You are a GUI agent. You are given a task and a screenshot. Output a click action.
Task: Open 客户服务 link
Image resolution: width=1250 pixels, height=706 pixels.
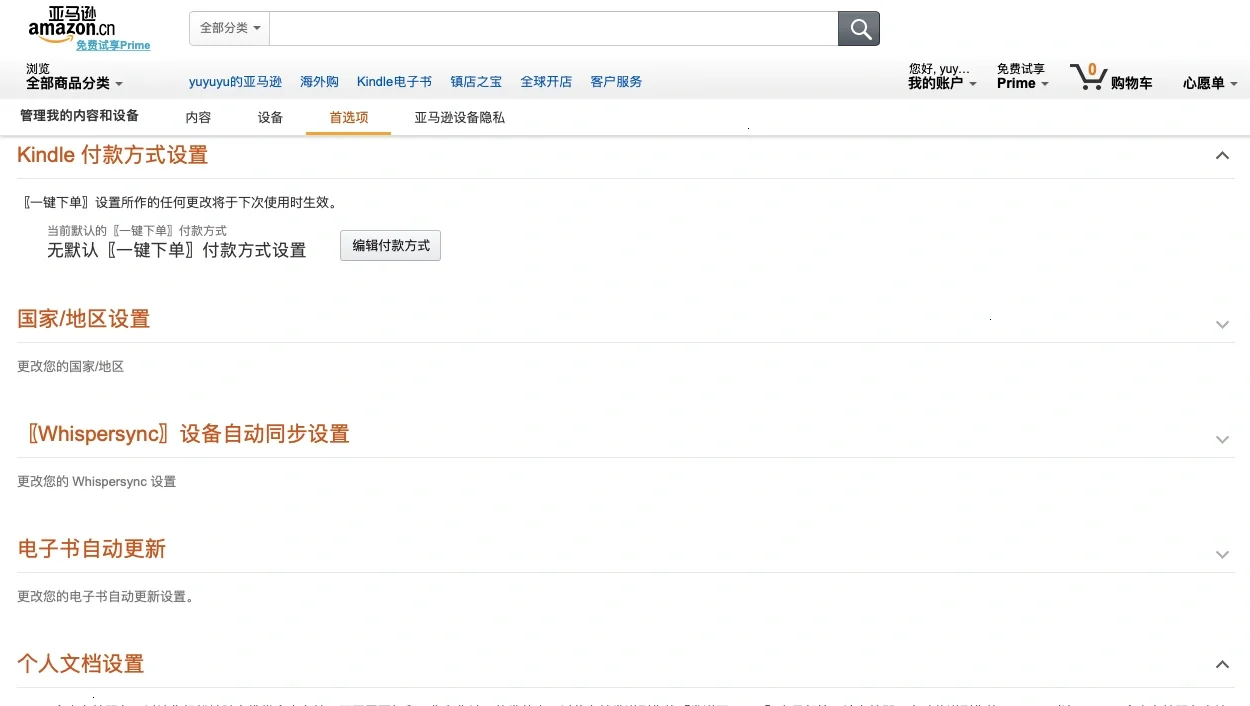click(616, 82)
